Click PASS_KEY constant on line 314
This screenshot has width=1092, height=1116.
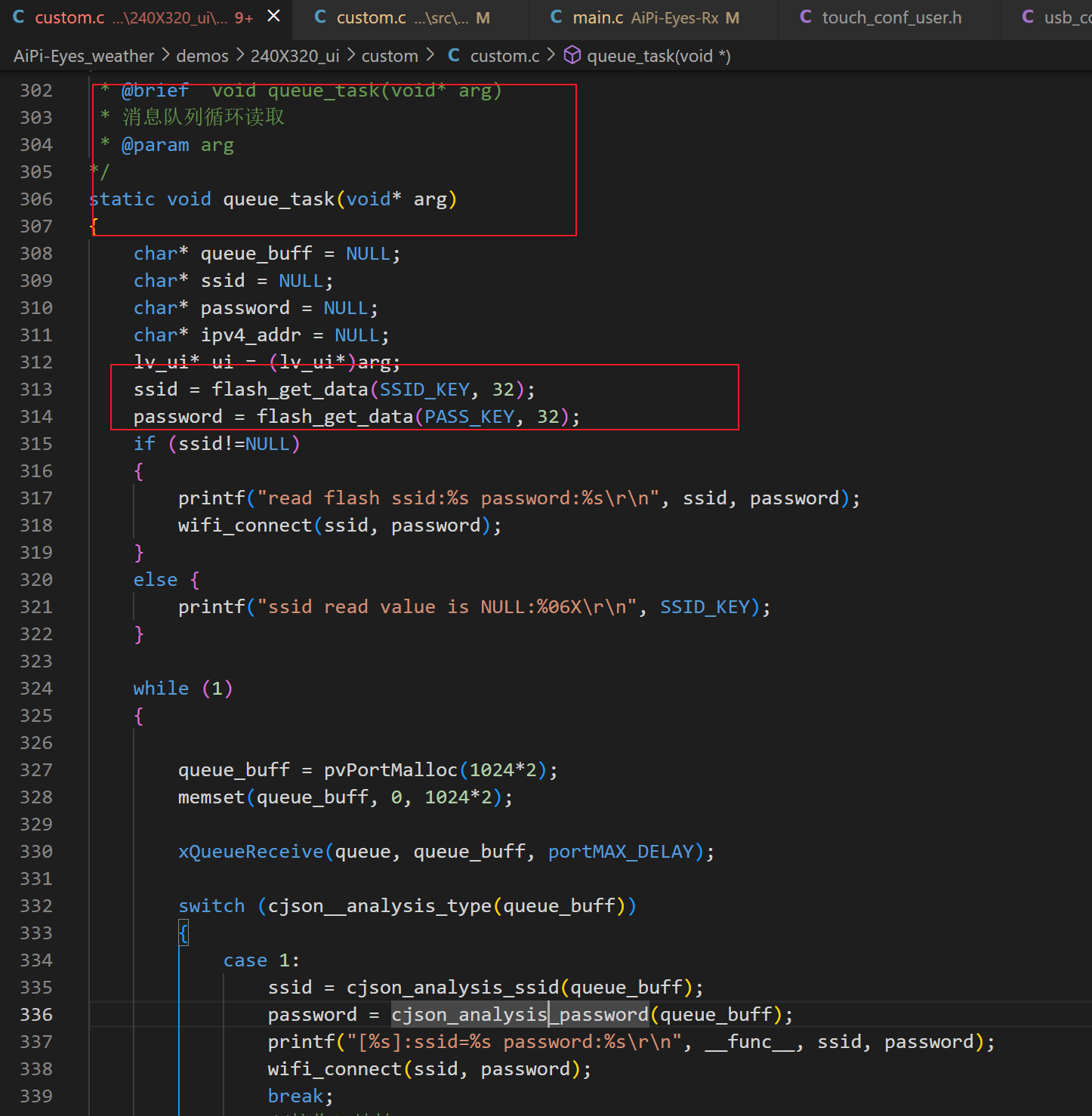469,417
